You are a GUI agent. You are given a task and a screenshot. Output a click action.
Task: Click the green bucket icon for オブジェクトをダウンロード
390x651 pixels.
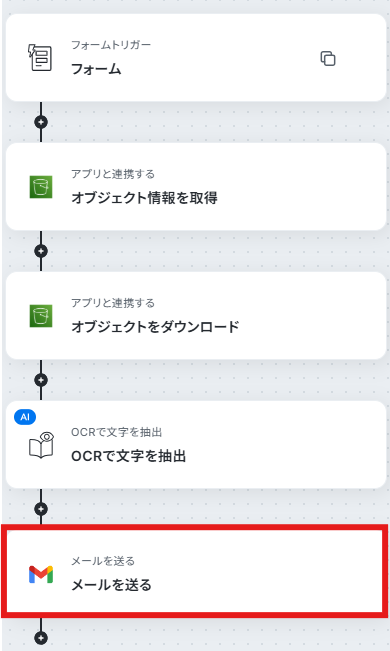(41, 316)
